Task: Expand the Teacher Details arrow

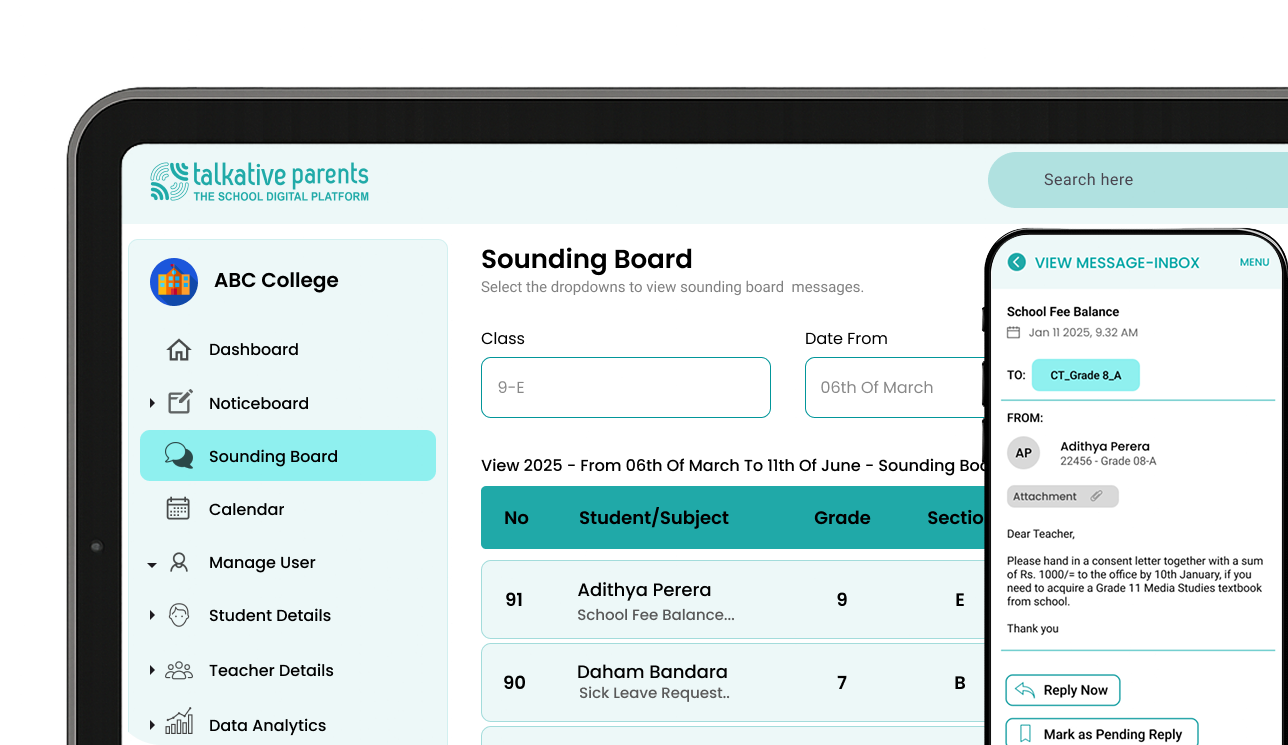Action: tap(152, 670)
